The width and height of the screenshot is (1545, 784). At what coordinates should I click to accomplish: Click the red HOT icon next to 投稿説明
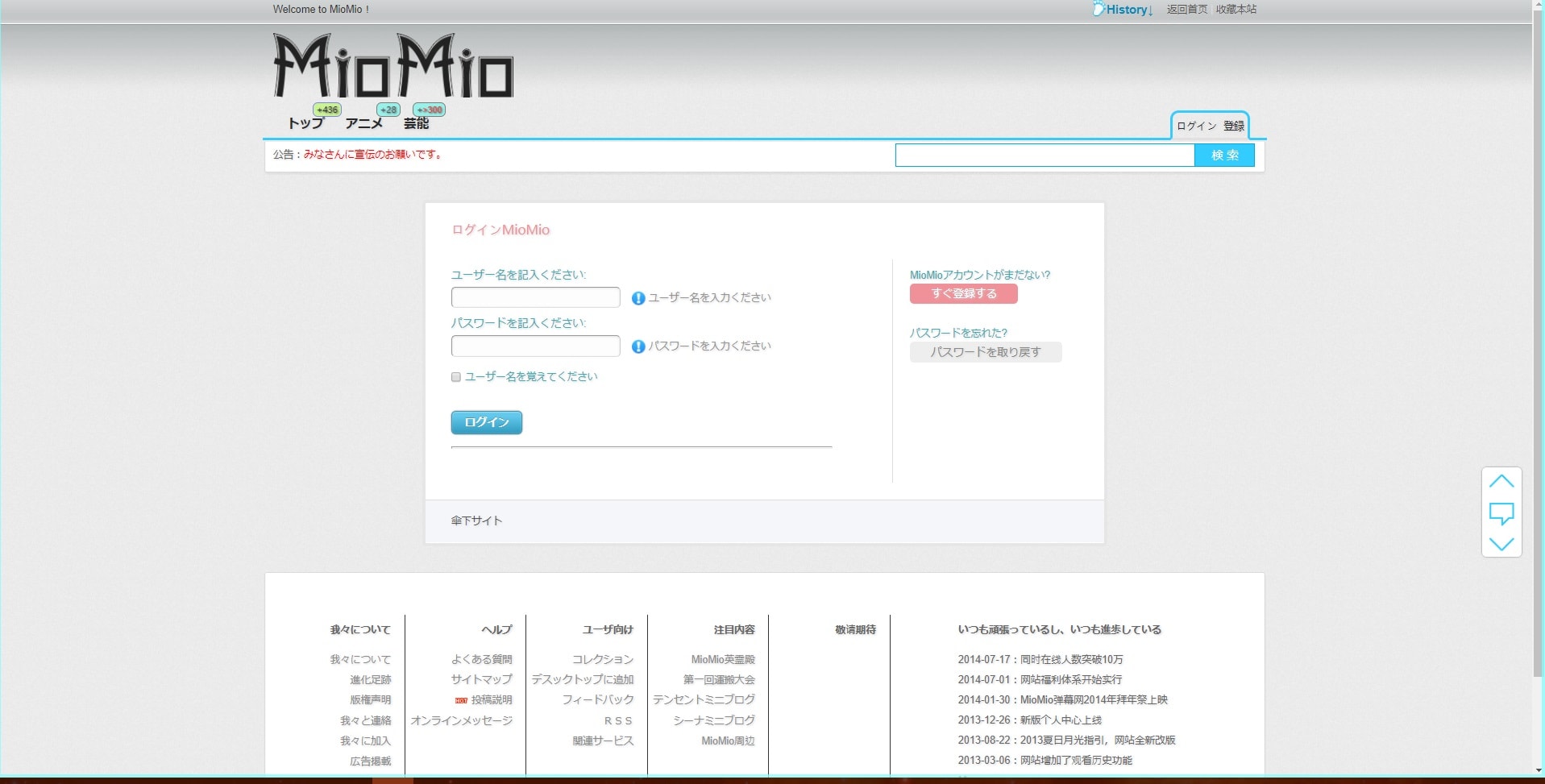click(x=461, y=701)
